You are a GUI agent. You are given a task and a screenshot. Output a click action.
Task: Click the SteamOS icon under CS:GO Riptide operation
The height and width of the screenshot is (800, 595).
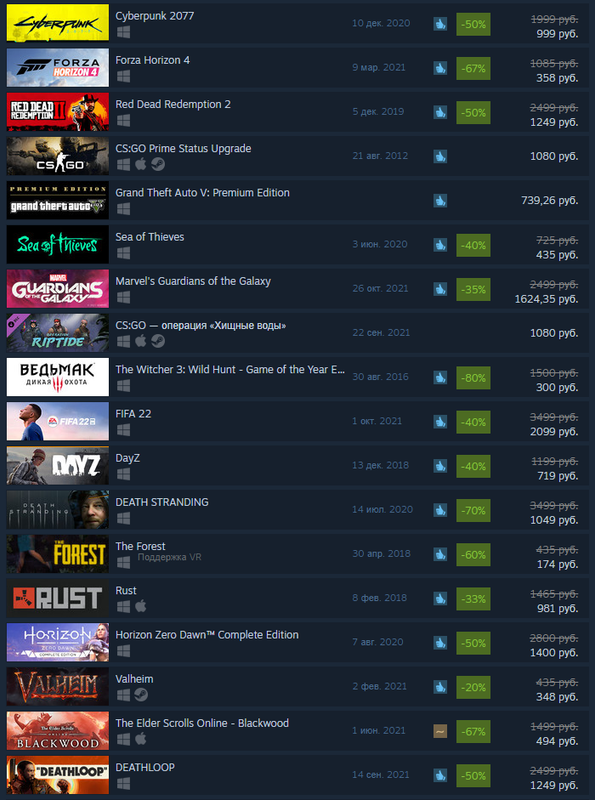pos(158,341)
